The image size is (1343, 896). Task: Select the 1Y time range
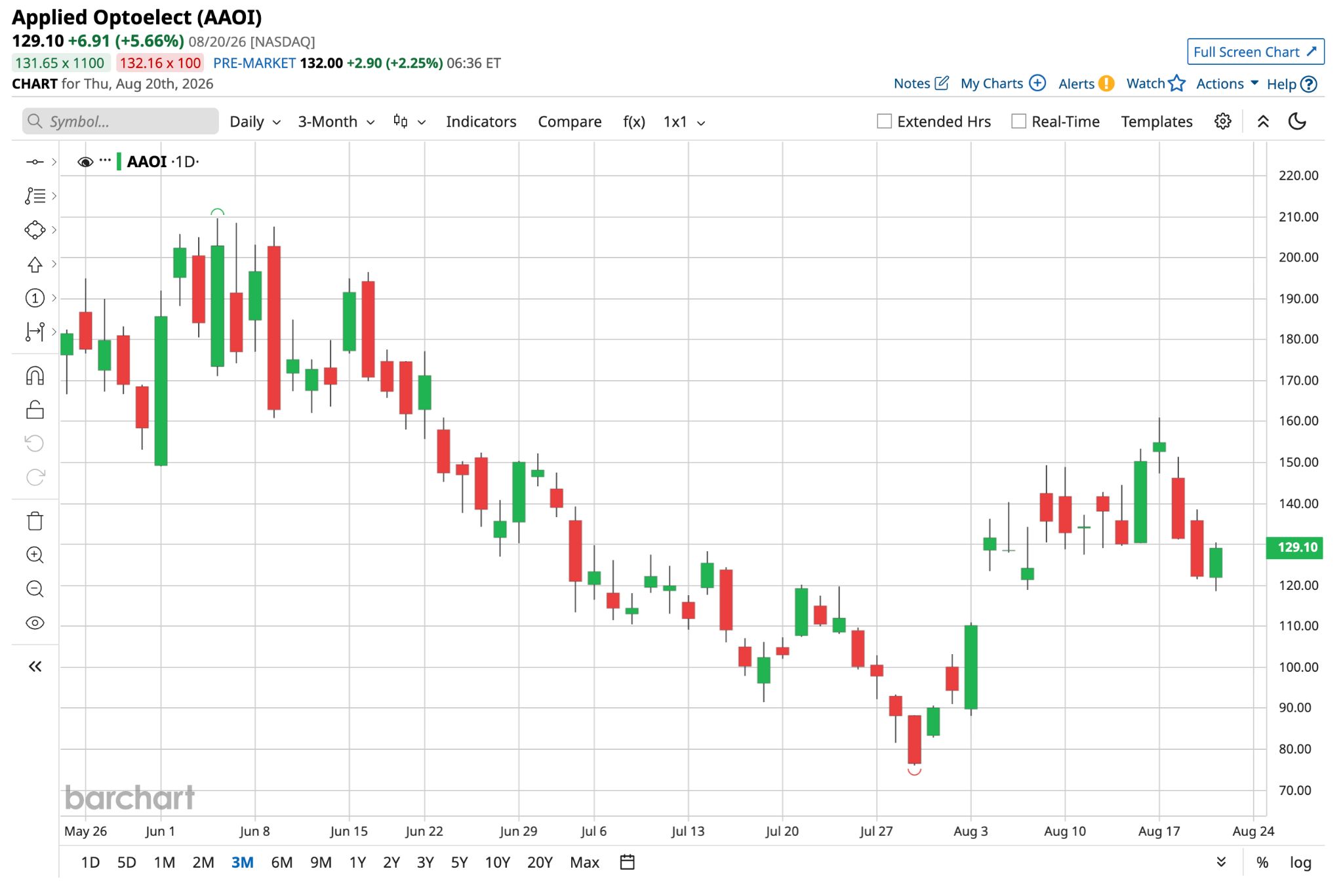[357, 863]
